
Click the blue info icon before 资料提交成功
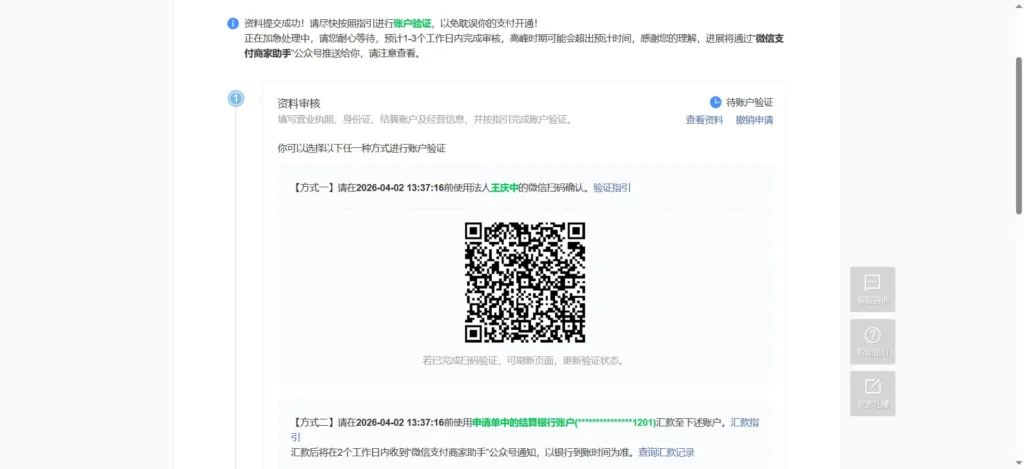click(232, 24)
